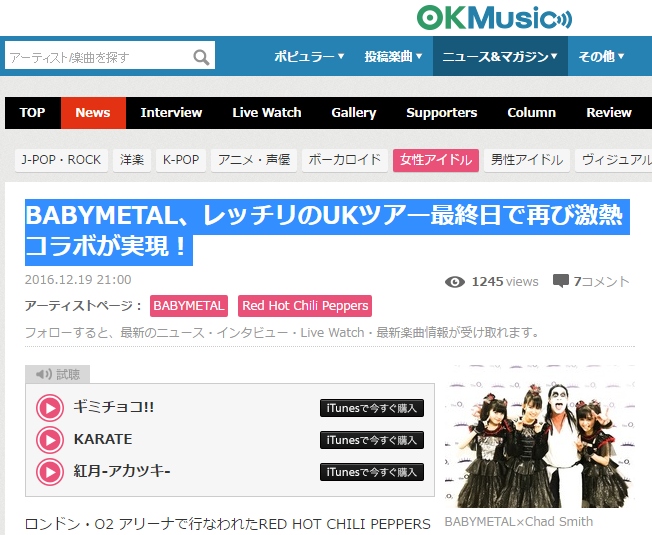This screenshot has height=535, width=652.
Task: Click the eye views icon
Action: (455, 282)
